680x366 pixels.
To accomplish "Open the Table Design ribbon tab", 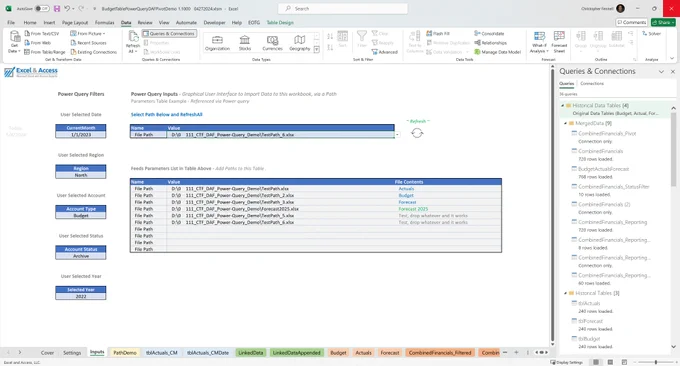I will (x=280, y=23).
